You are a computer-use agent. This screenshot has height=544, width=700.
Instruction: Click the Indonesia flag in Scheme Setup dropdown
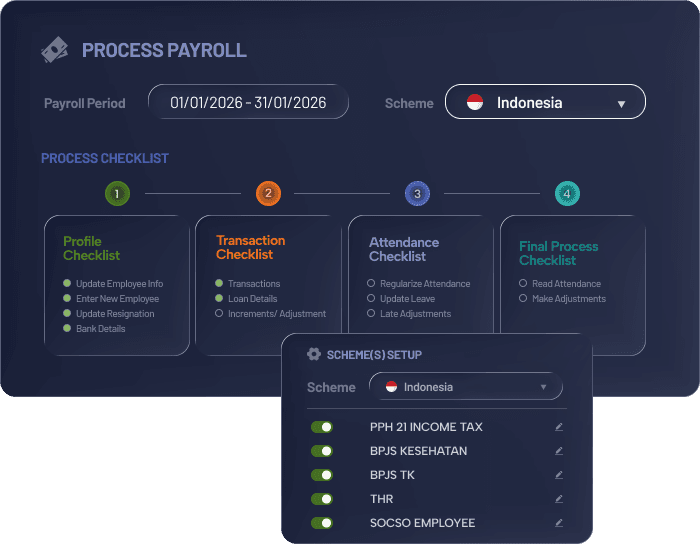point(392,386)
